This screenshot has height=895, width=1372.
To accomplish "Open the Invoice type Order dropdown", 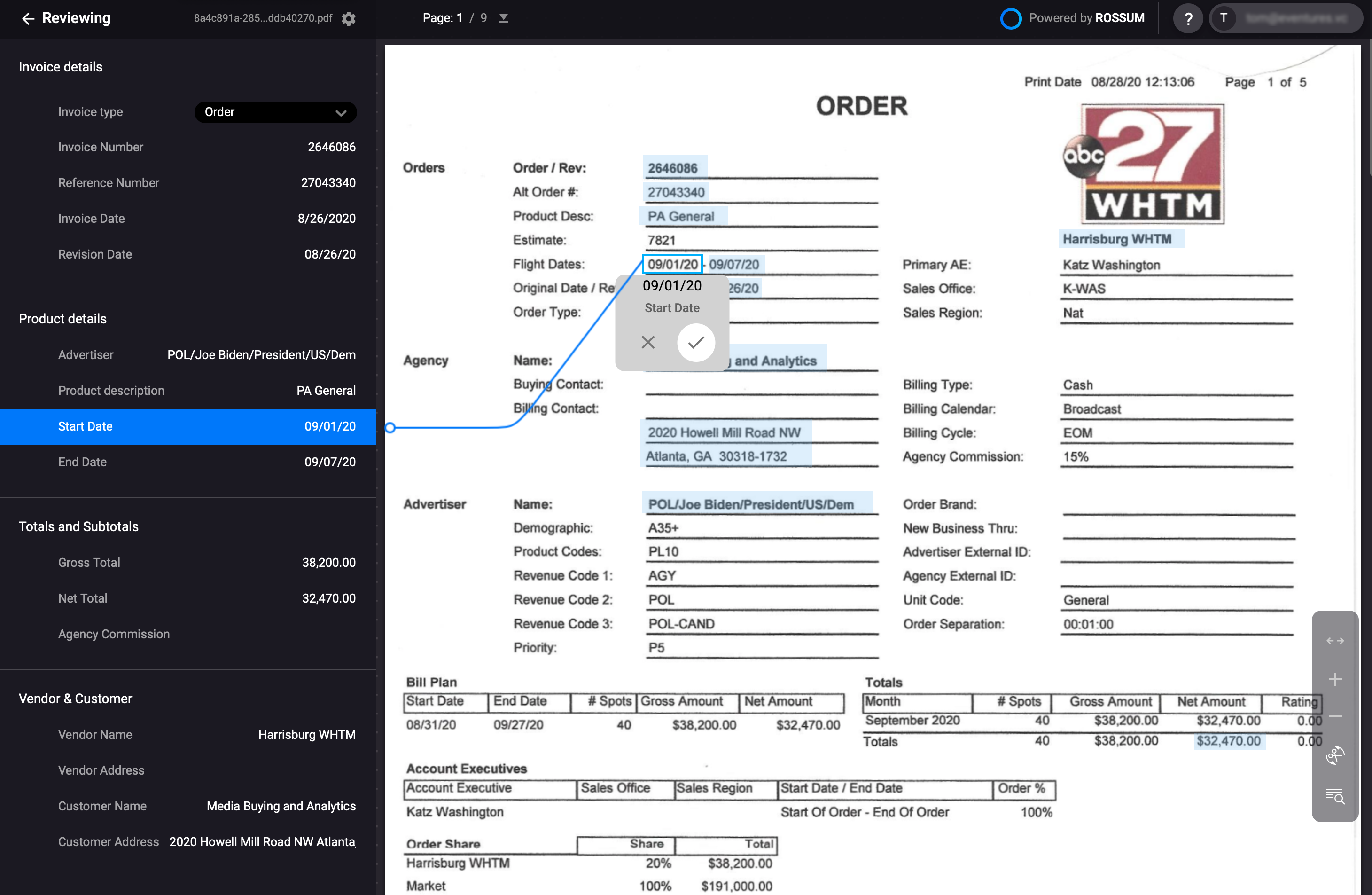I will pos(275,112).
